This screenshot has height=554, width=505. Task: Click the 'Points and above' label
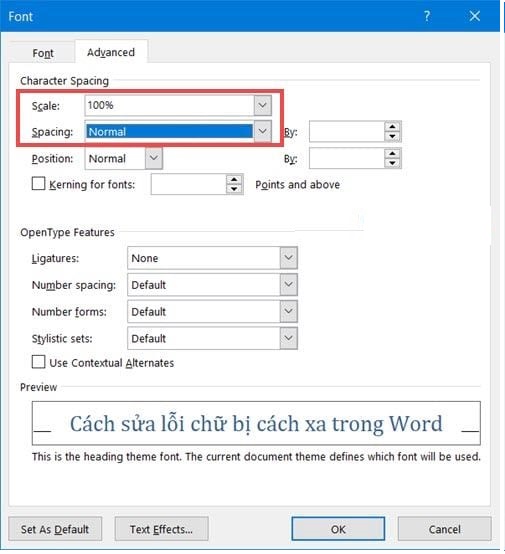pos(298,184)
